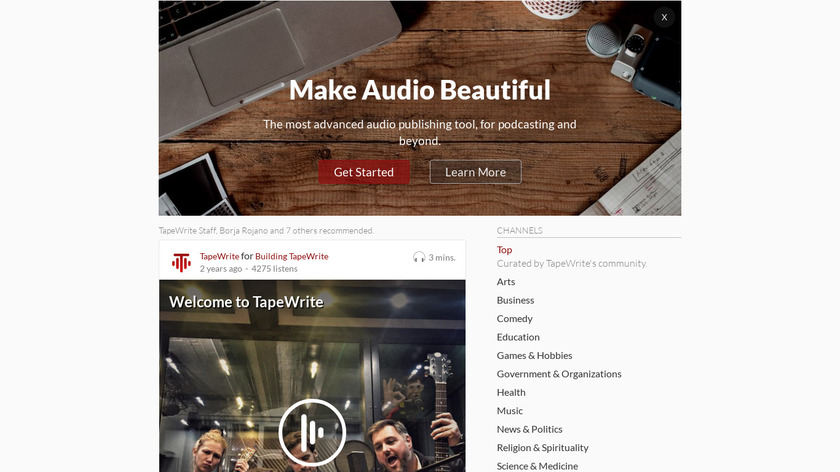The height and width of the screenshot is (472, 840).
Task: Open the Welcome to TapeWrite cover image
Action: pyautogui.click(x=312, y=376)
